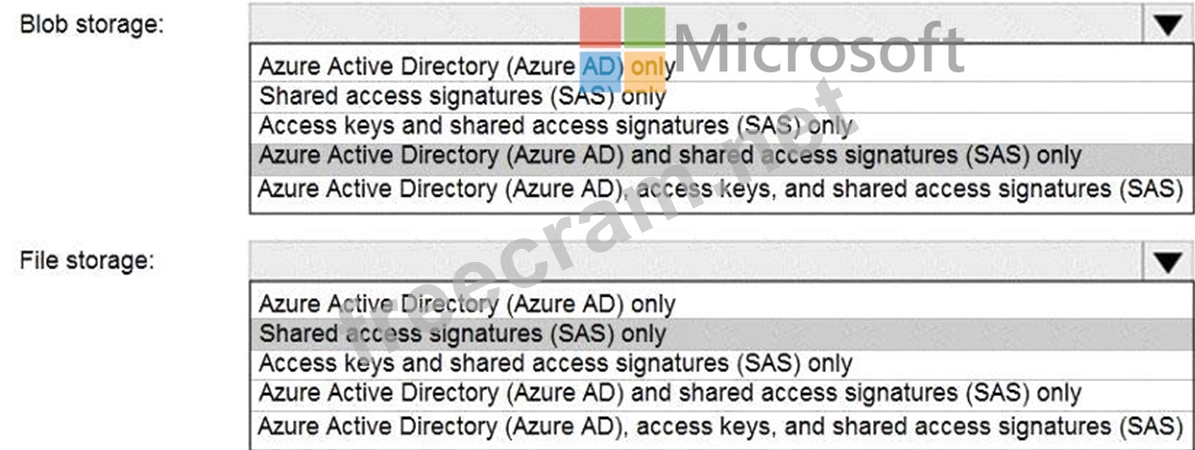Screen dimensions: 1195x450
Task: Pick File 'Access keys and shared access signatures (SAS) only'
Action: point(555,363)
